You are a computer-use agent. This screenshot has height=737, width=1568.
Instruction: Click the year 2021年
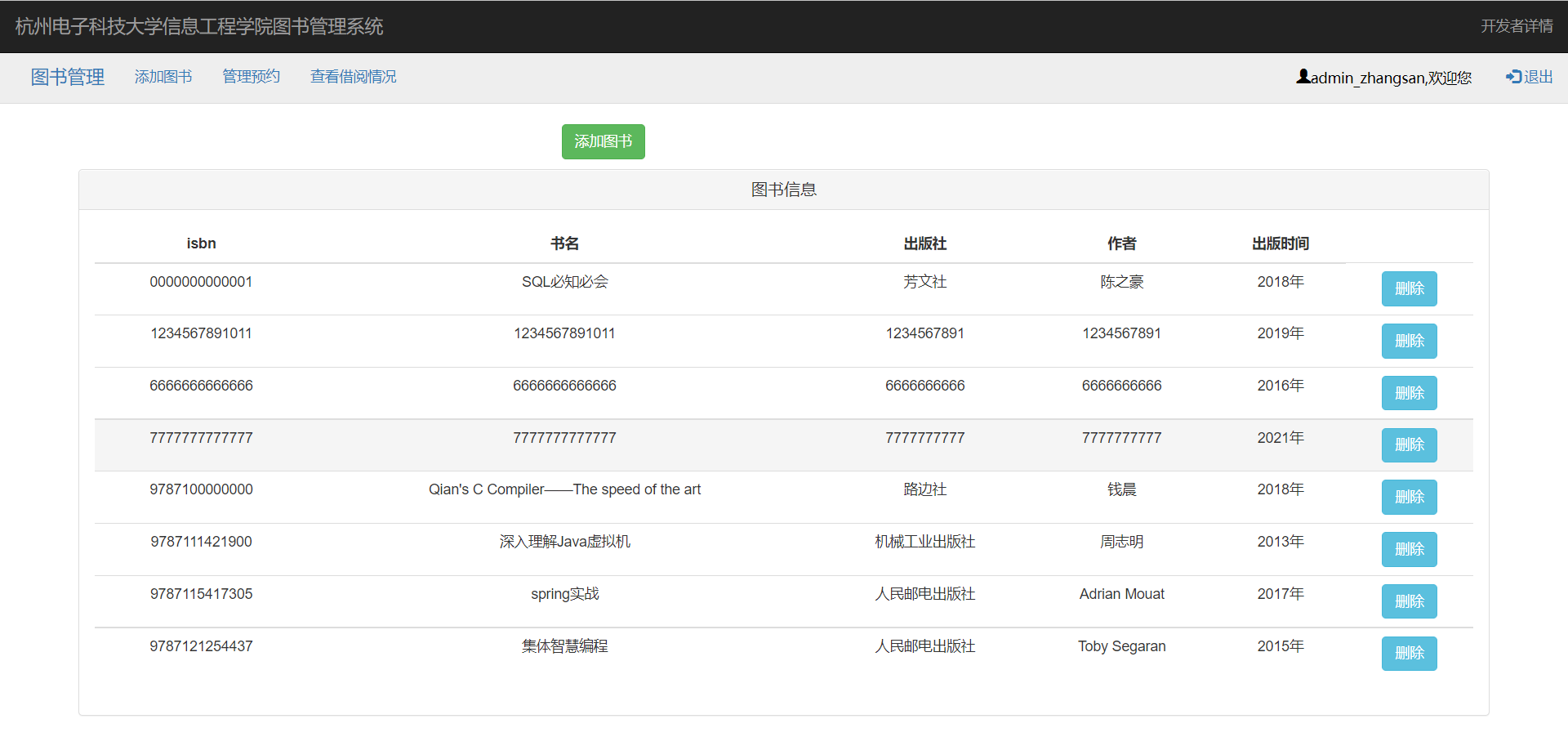(1281, 438)
